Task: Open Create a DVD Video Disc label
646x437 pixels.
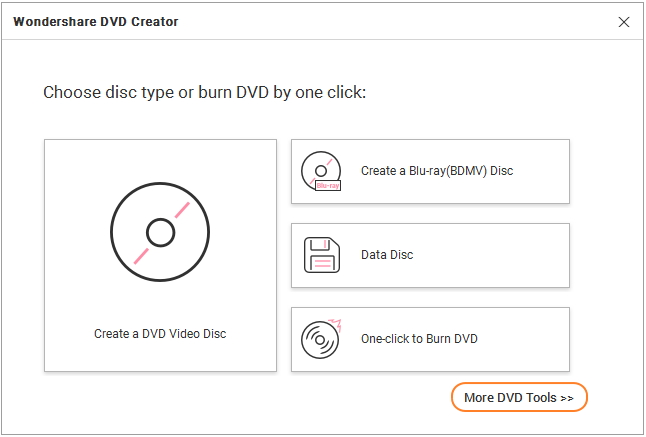Action: (x=160, y=334)
